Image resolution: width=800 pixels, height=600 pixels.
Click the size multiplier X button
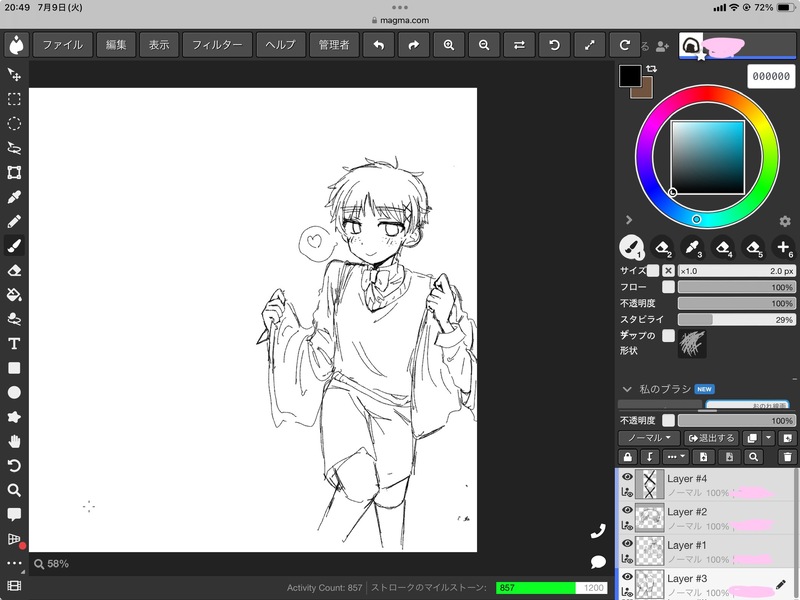tap(668, 270)
